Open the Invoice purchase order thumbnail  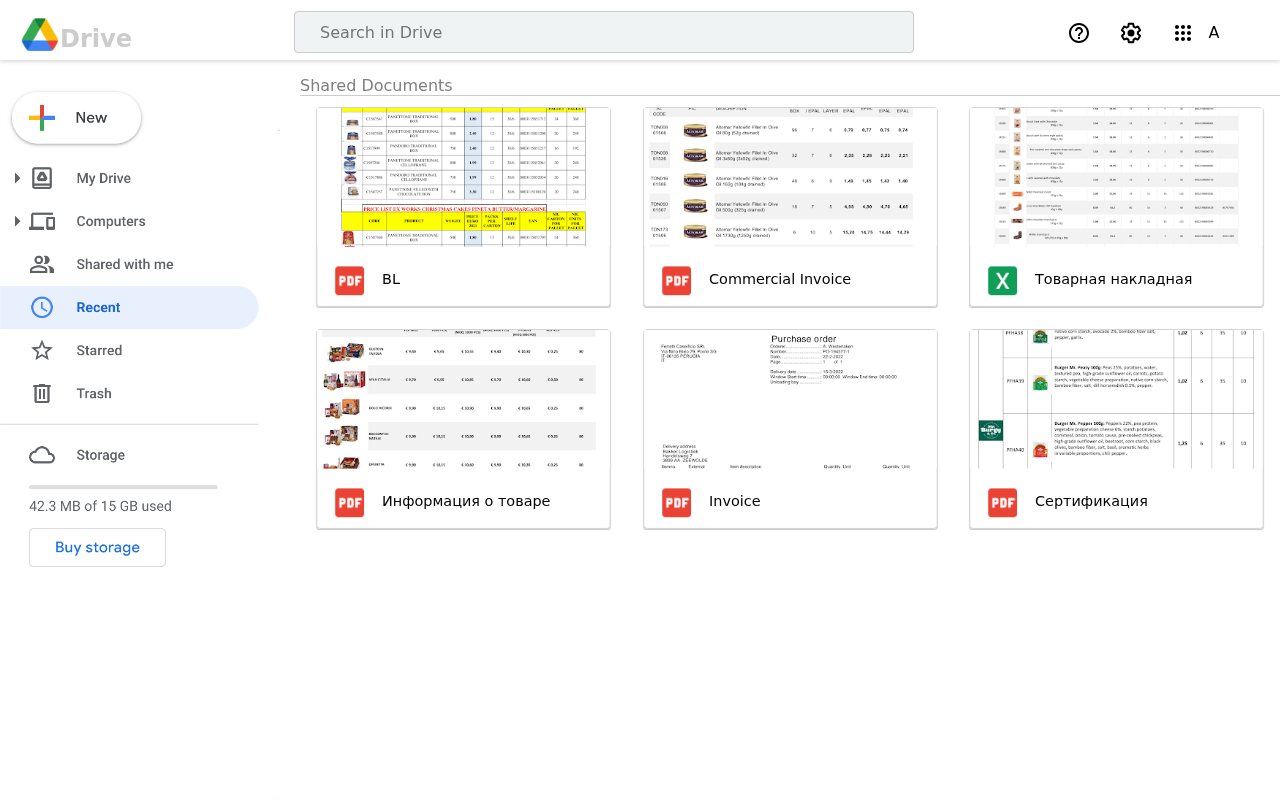790,399
